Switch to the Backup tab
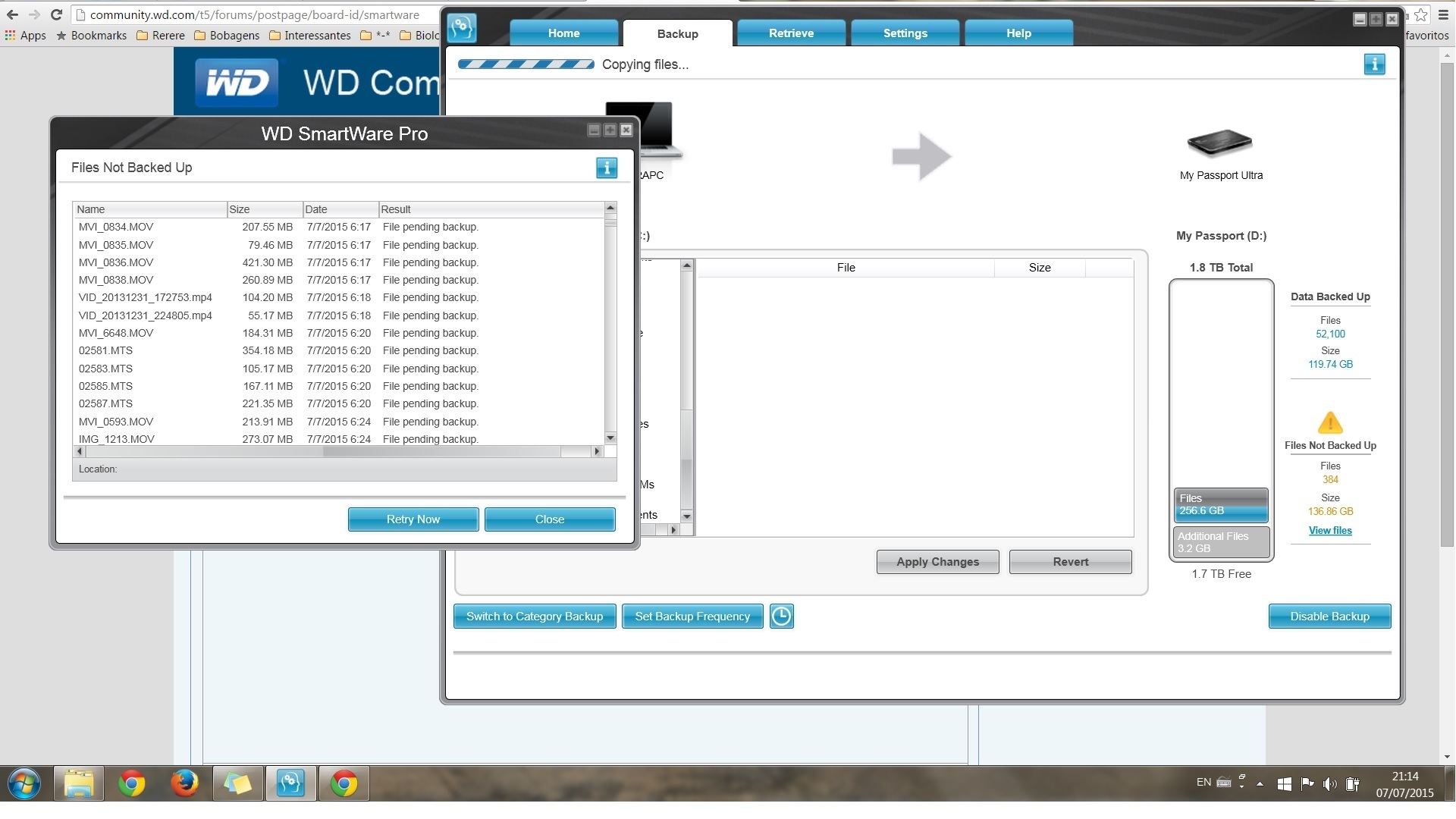The image size is (1456, 819). [x=677, y=34]
